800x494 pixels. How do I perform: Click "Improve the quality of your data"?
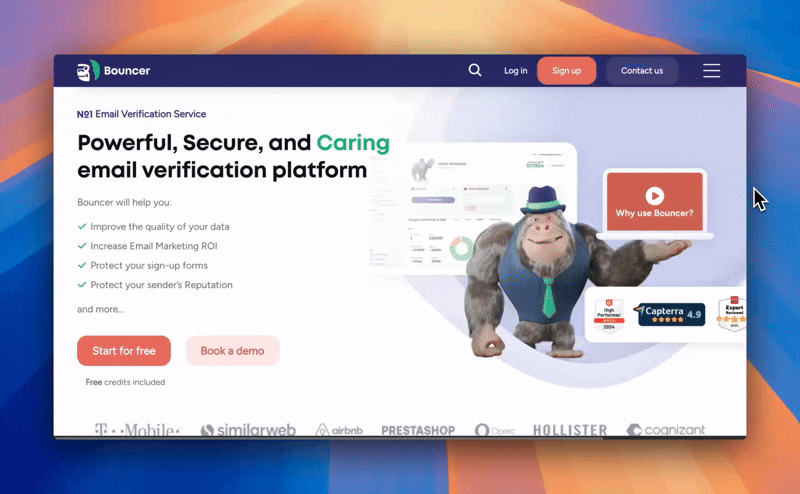(160, 227)
